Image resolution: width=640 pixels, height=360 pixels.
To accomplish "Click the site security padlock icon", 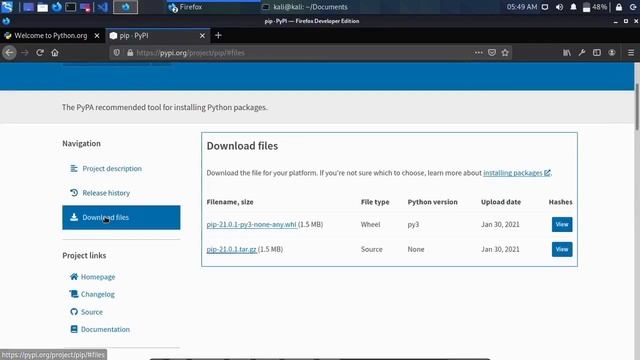I will pos(130,53).
